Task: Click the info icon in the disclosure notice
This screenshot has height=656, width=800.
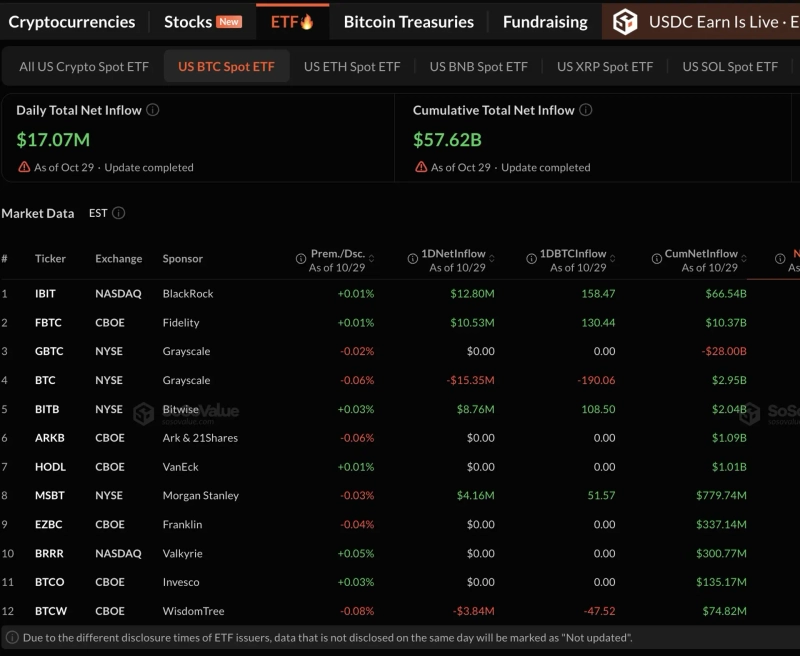Action: [12, 638]
